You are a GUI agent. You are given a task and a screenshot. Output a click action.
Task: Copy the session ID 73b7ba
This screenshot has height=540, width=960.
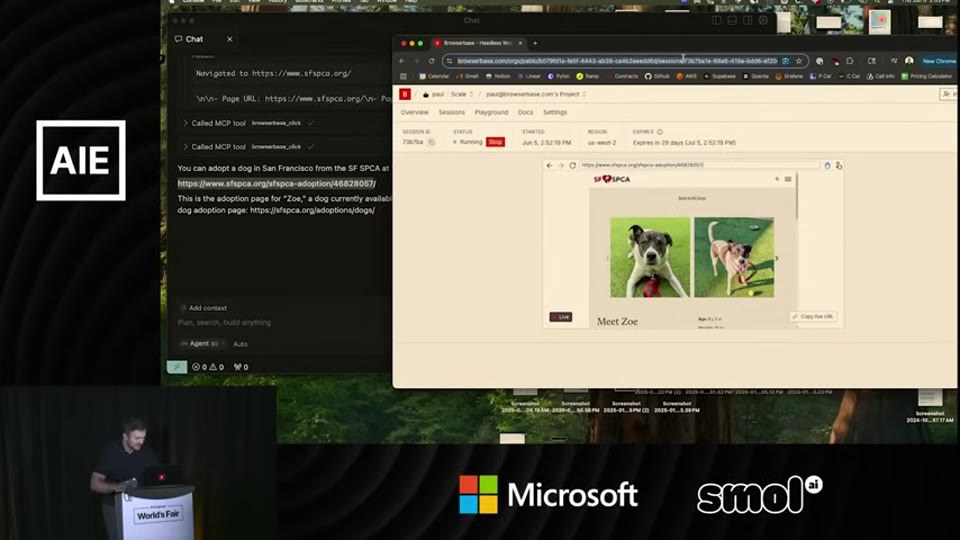(x=431, y=142)
